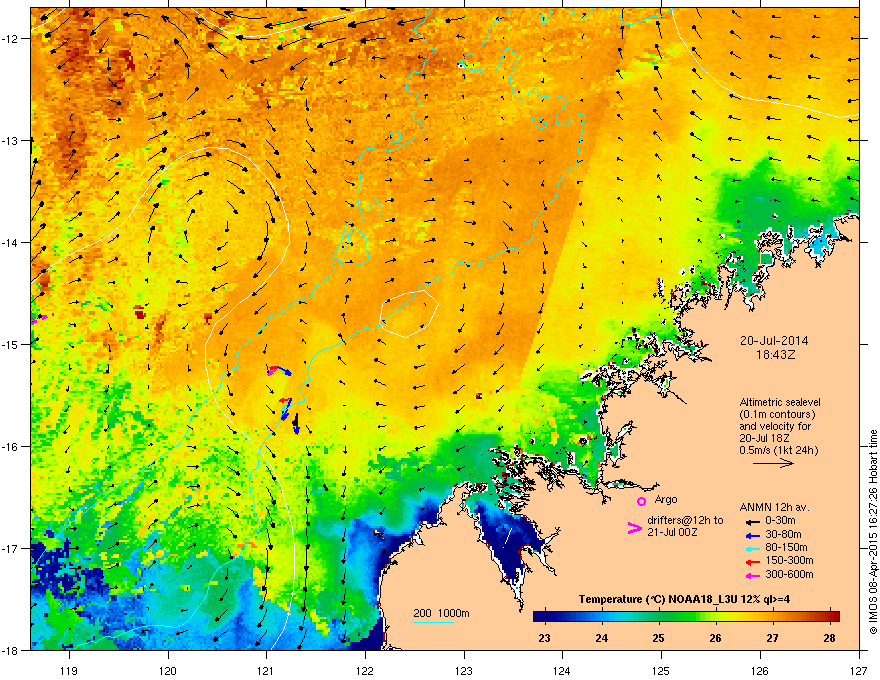Screen dimensions: 880x680
Task: Click the latitude axis label '-13'
Action: (x=10, y=140)
